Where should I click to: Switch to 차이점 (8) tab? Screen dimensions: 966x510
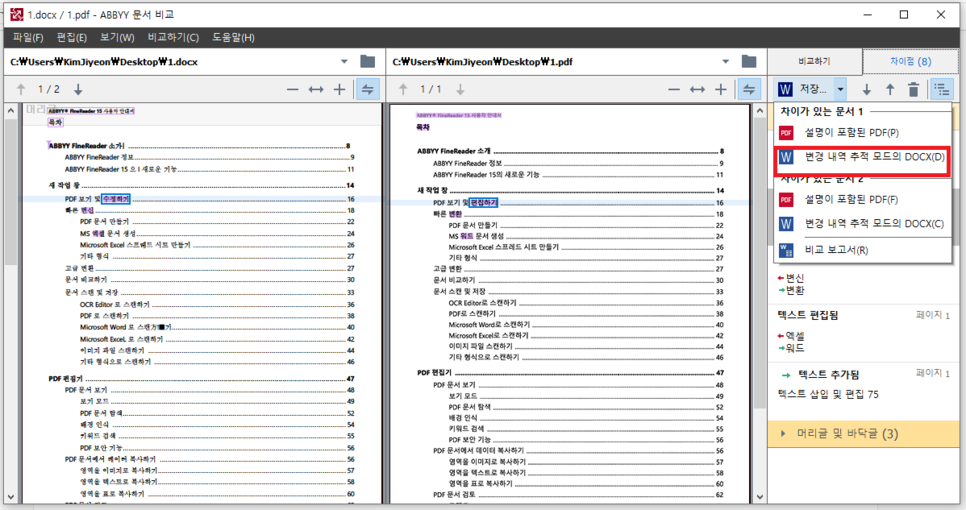point(911,62)
